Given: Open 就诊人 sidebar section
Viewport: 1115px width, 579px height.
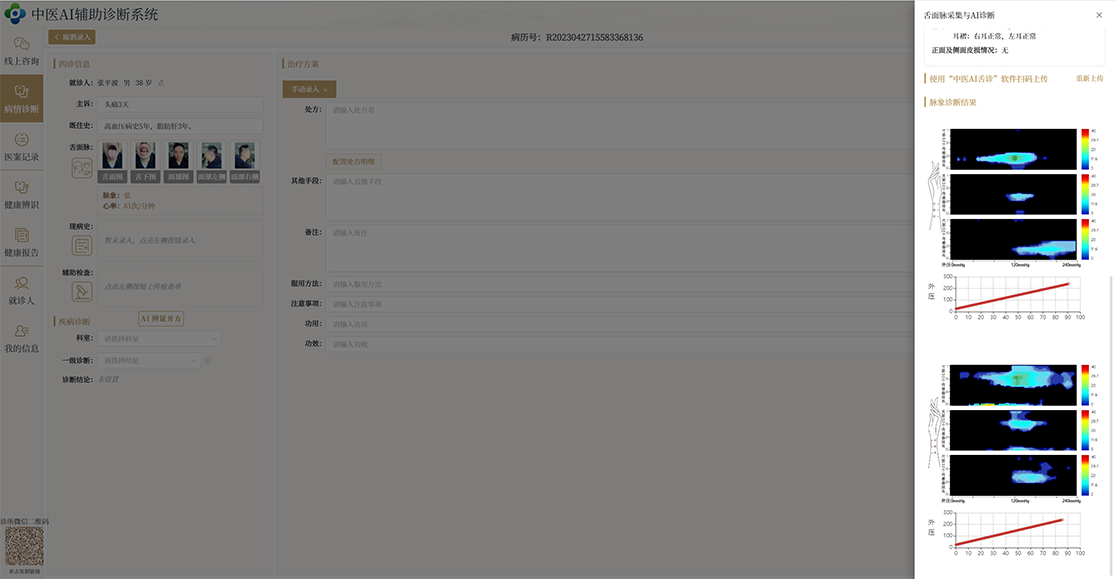Looking at the screenshot, I should tap(21, 290).
